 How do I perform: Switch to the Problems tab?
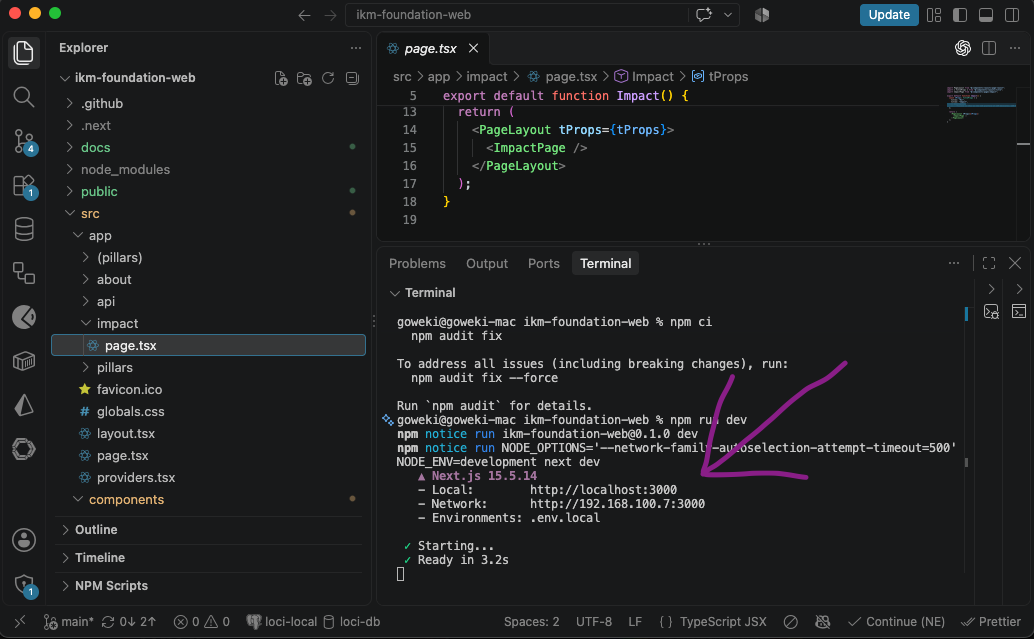417,264
